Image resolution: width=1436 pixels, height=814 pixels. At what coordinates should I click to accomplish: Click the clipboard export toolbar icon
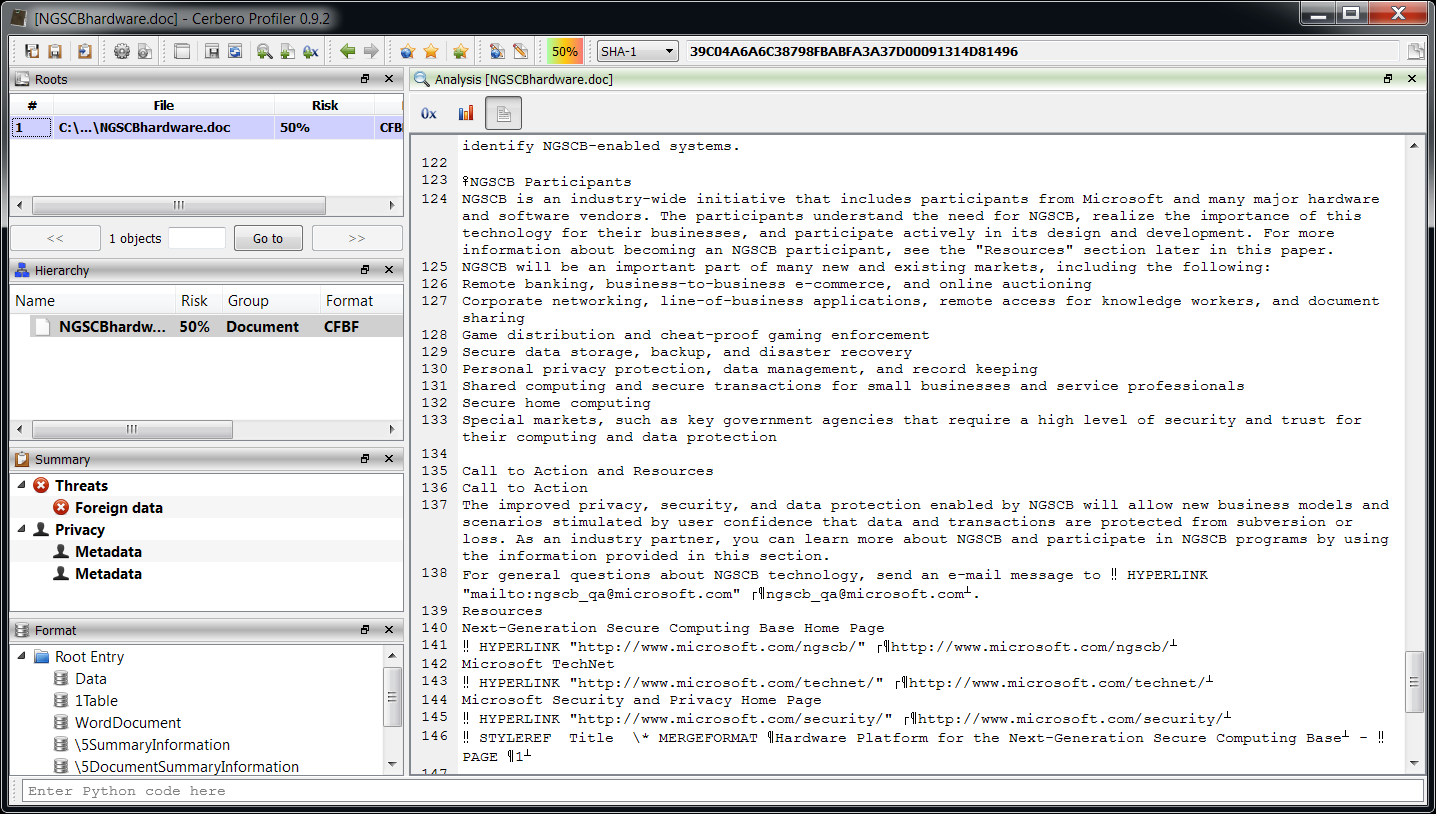85,51
